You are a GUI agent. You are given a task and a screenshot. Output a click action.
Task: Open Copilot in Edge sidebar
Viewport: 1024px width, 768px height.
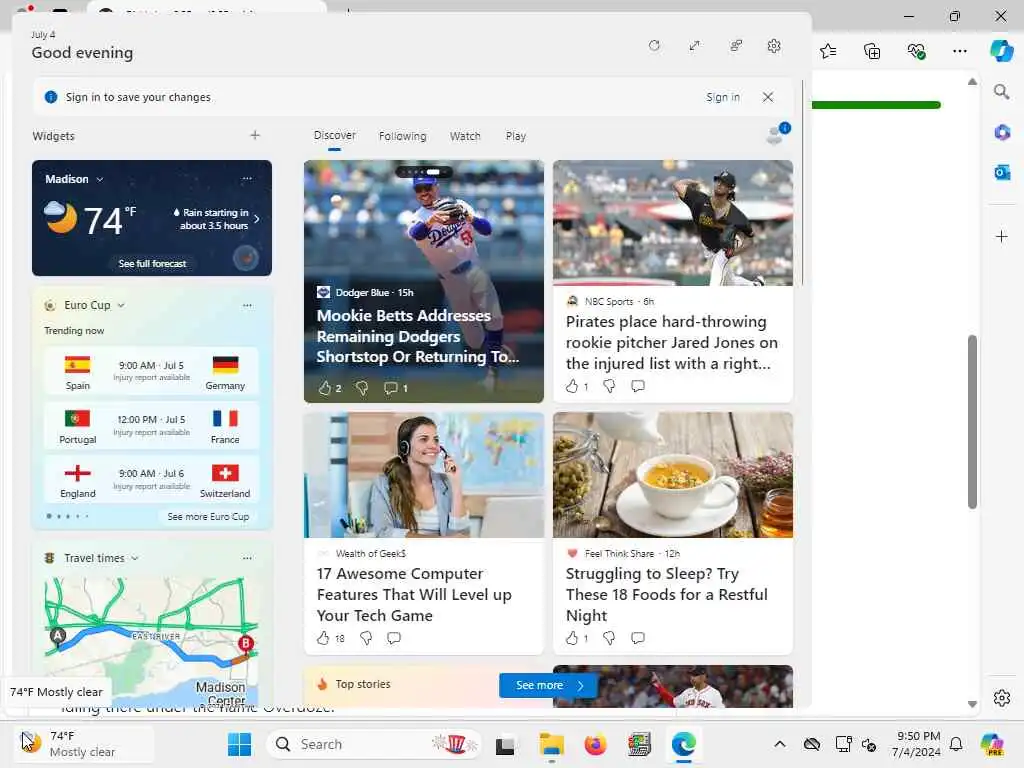click(x=1001, y=50)
